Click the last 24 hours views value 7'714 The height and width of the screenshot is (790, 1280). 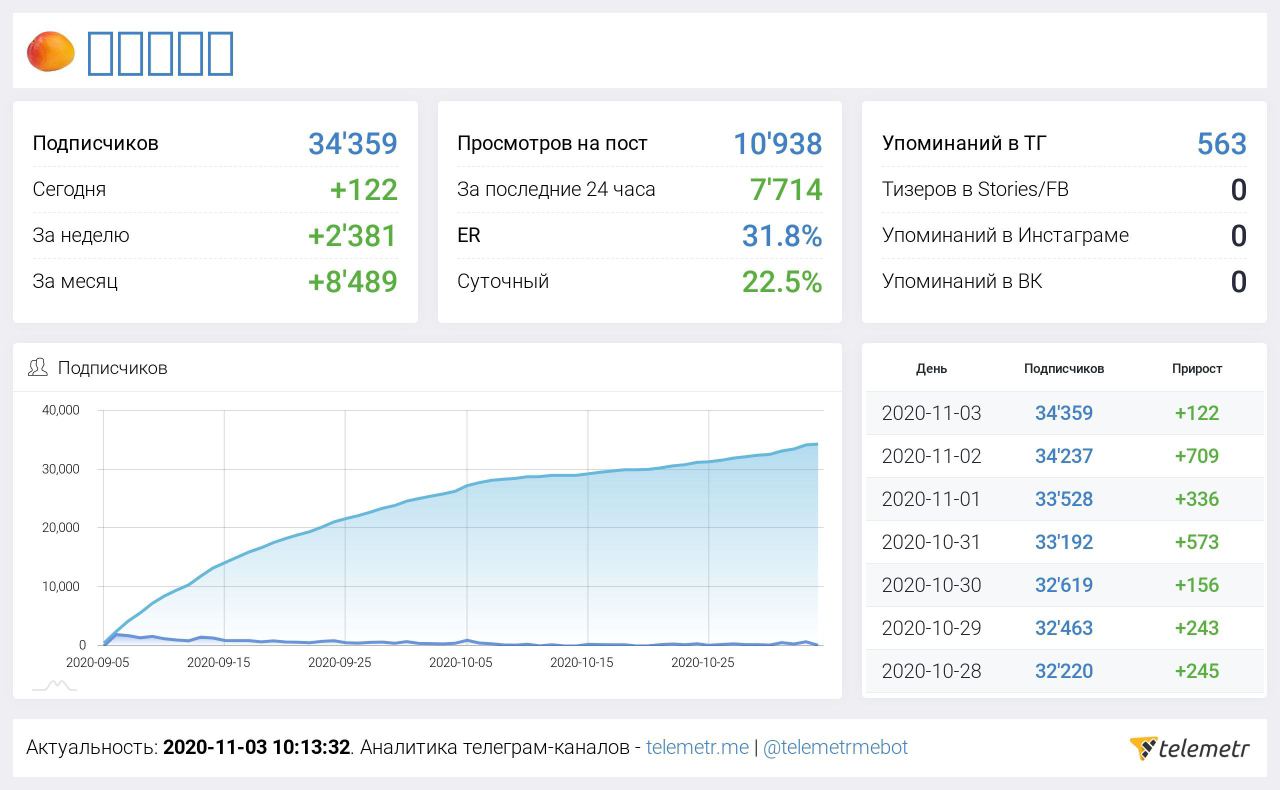786,189
